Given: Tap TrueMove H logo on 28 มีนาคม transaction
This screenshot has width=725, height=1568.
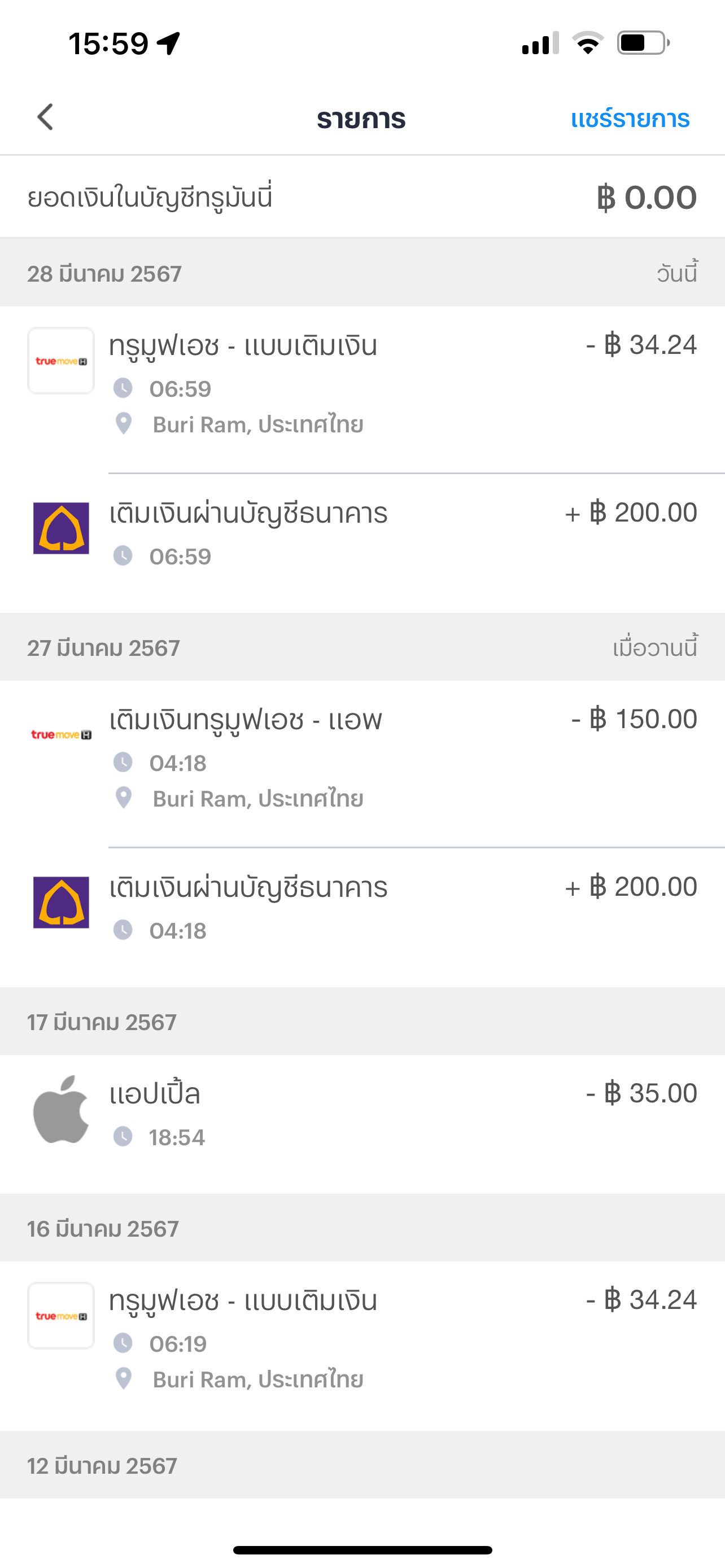Looking at the screenshot, I should 61,361.
